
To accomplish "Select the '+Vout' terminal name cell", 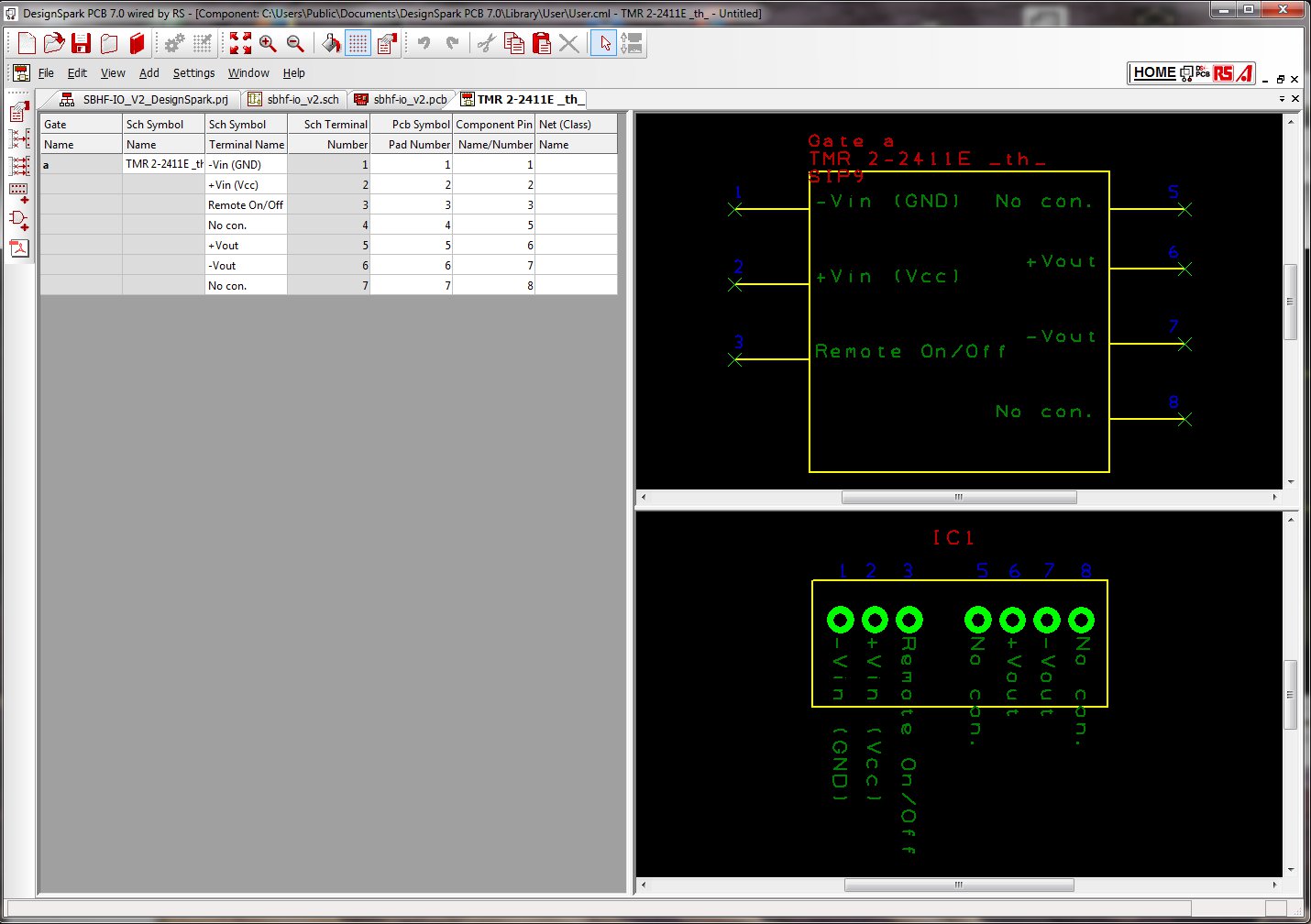I will click(x=246, y=245).
